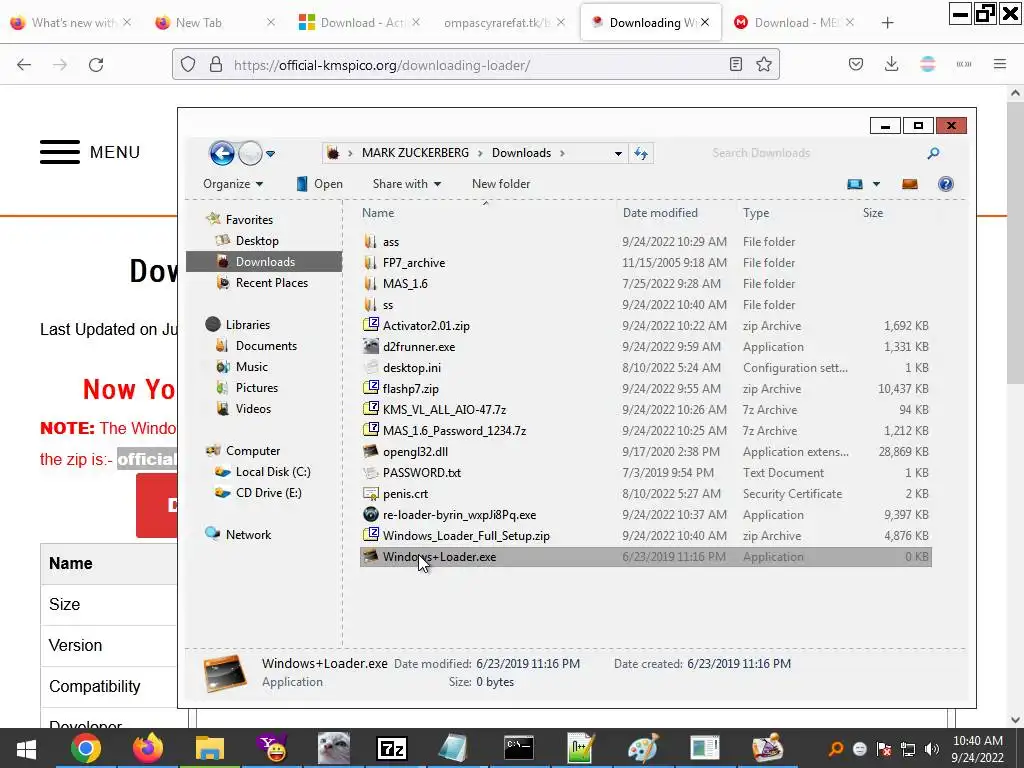Open Chrome from the taskbar

(x=86, y=748)
